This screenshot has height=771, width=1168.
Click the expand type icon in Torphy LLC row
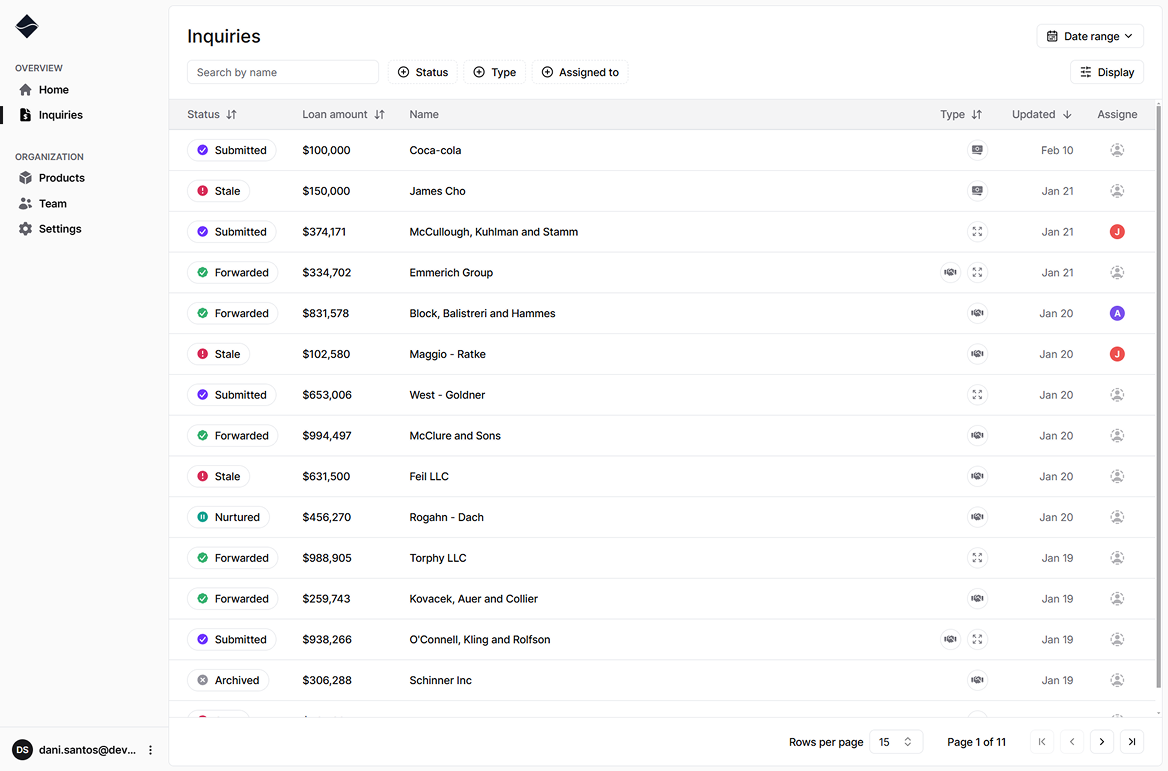click(x=977, y=558)
